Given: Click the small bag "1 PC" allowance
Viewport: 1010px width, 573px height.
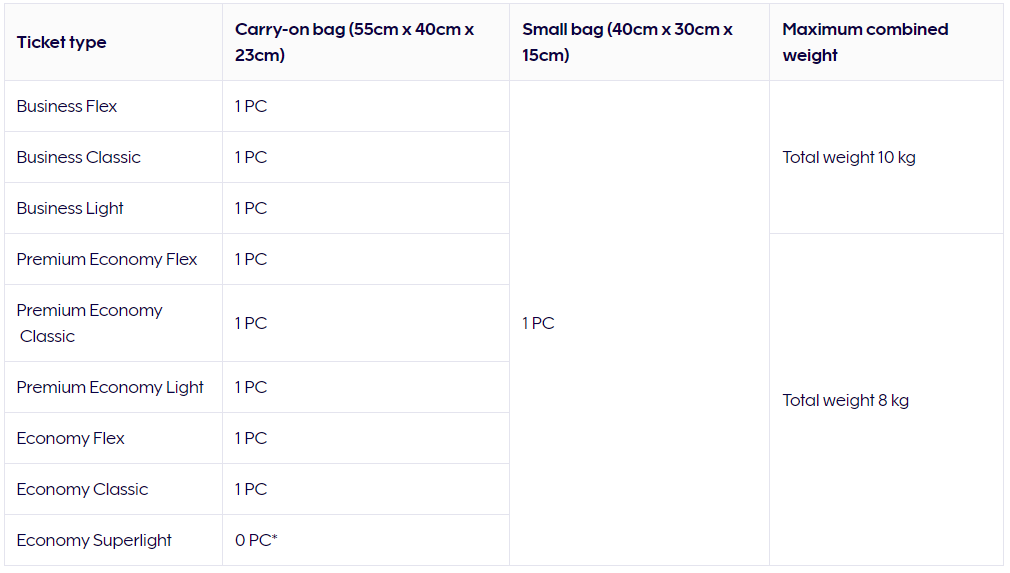Looking at the screenshot, I should (x=538, y=324).
